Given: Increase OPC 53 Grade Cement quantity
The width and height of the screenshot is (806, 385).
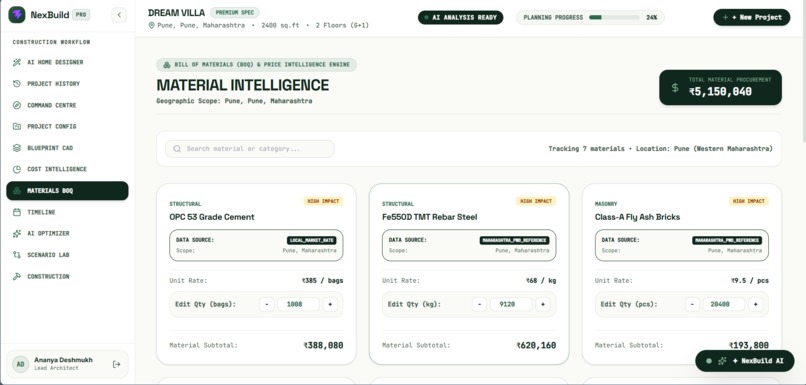Looking at the screenshot, I should 330,304.
